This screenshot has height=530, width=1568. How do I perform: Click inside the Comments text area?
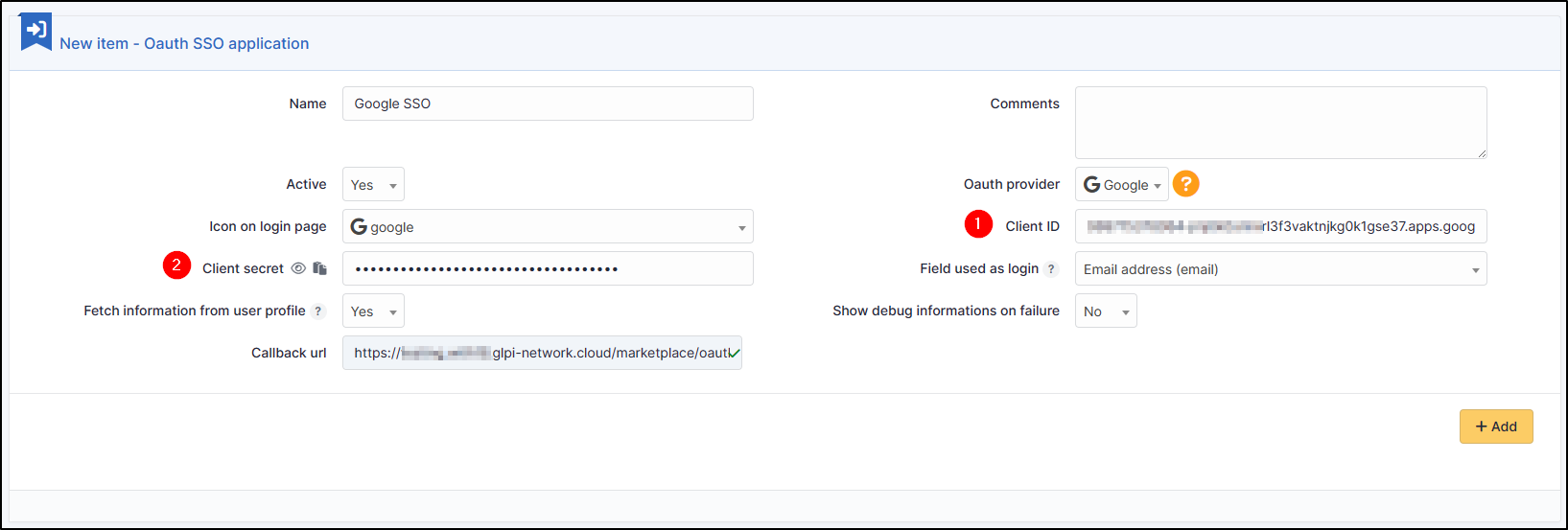point(1280,123)
